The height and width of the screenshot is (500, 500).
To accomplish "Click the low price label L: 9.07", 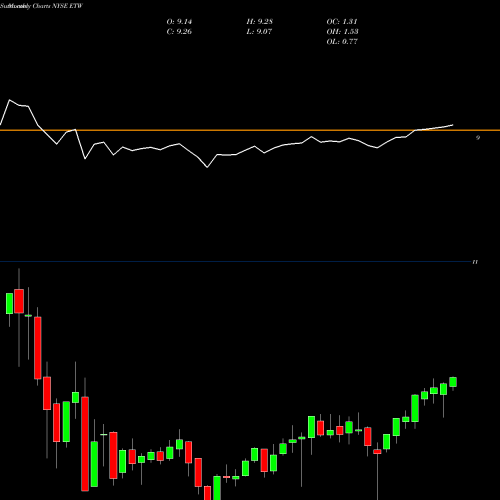I will [x=259, y=32].
